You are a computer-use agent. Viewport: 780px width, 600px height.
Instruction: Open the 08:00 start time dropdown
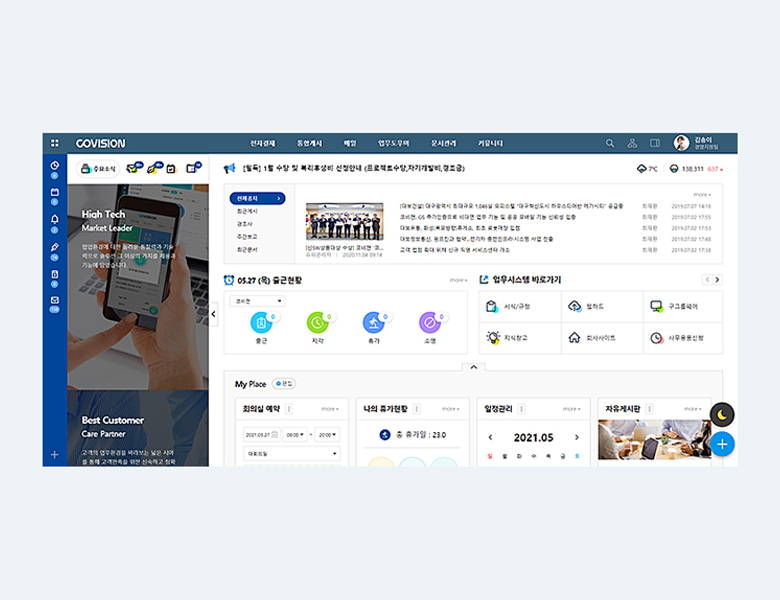click(x=295, y=435)
